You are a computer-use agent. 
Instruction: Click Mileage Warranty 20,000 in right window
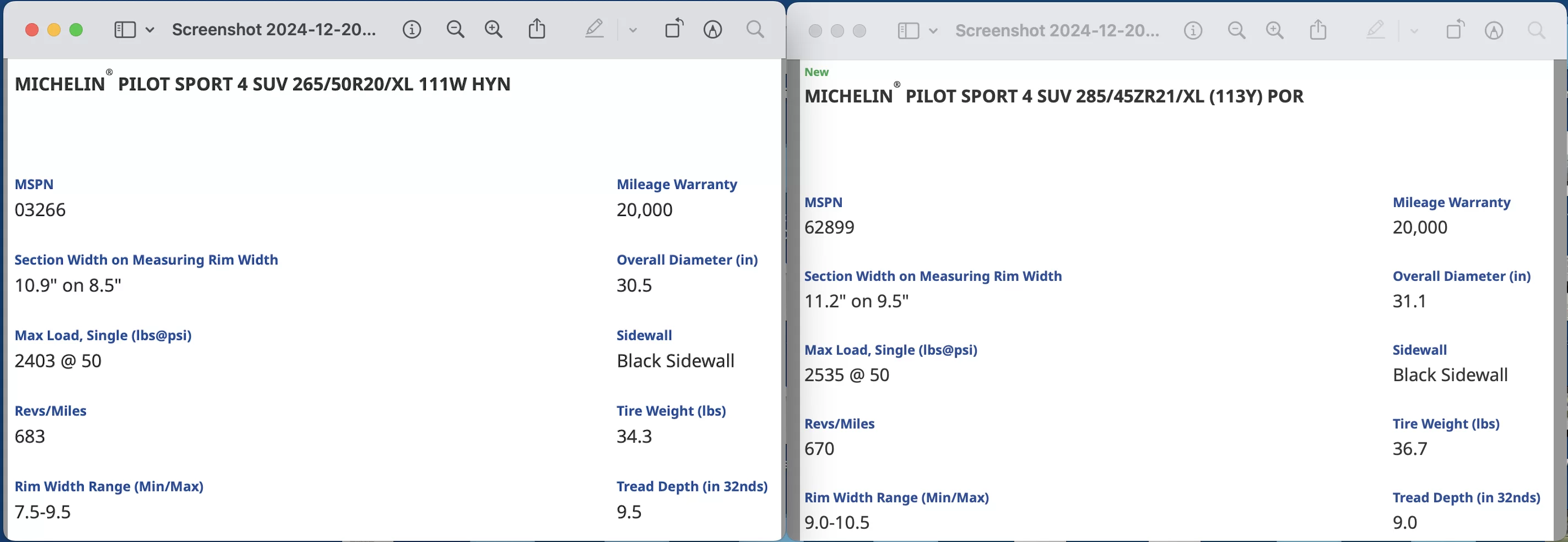[1420, 227]
